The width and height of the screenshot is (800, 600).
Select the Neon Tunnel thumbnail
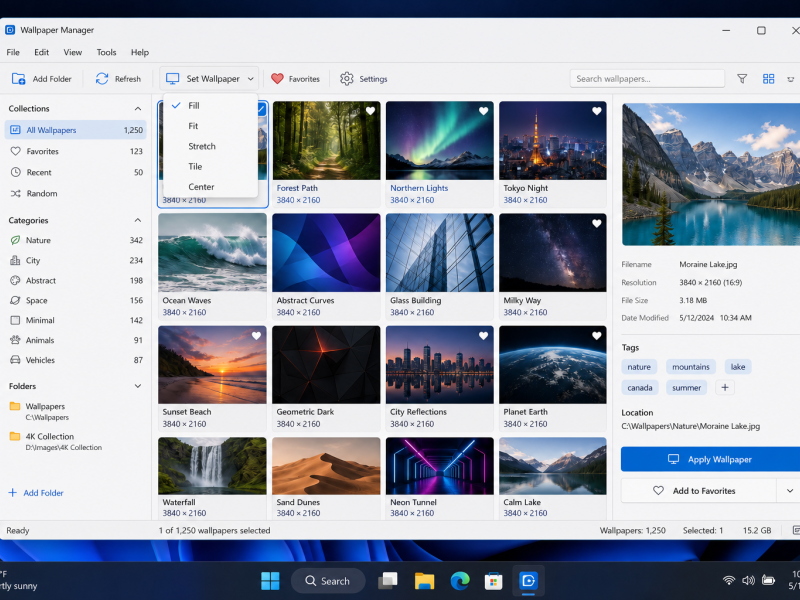(x=440, y=466)
